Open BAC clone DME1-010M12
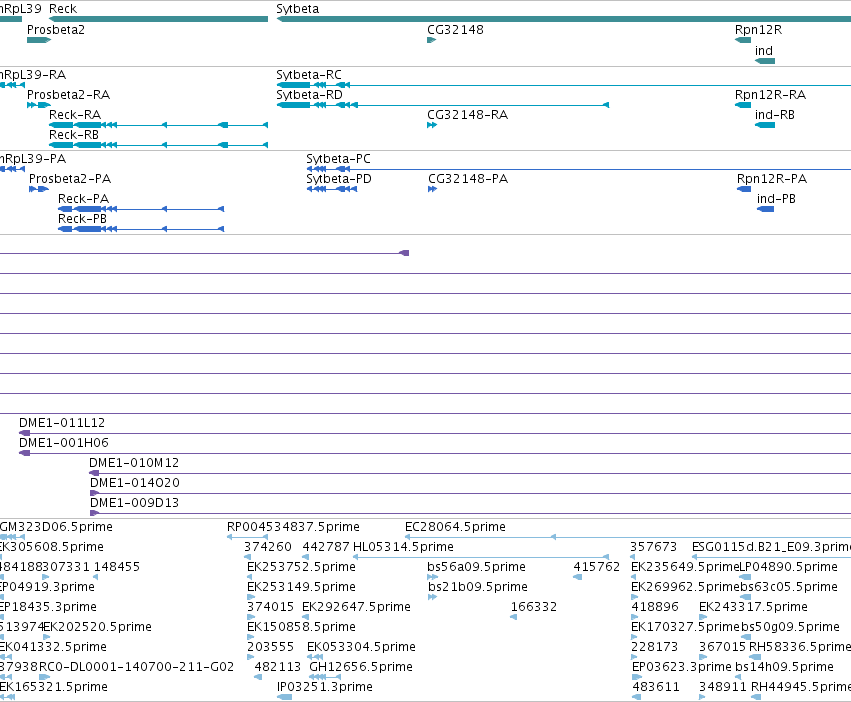The width and height of the screenshot is (851, 702). [134, 463]
